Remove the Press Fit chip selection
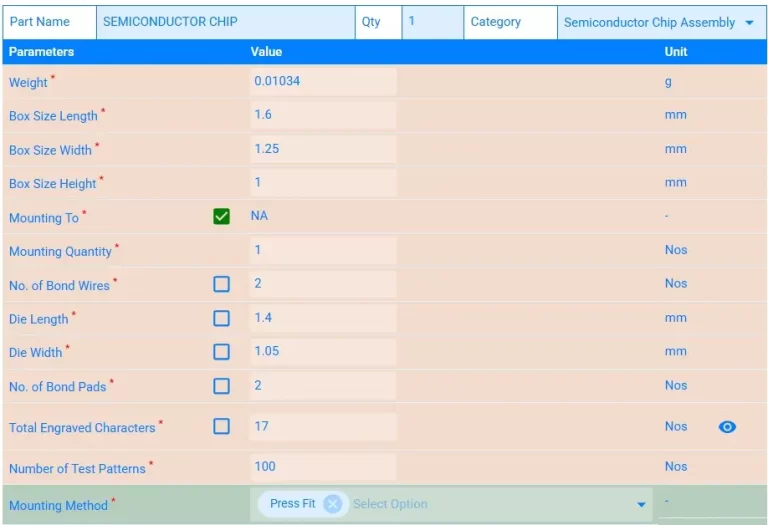Image resolution: width=768 pixels, height=525 pixels. tap(332, 504)
